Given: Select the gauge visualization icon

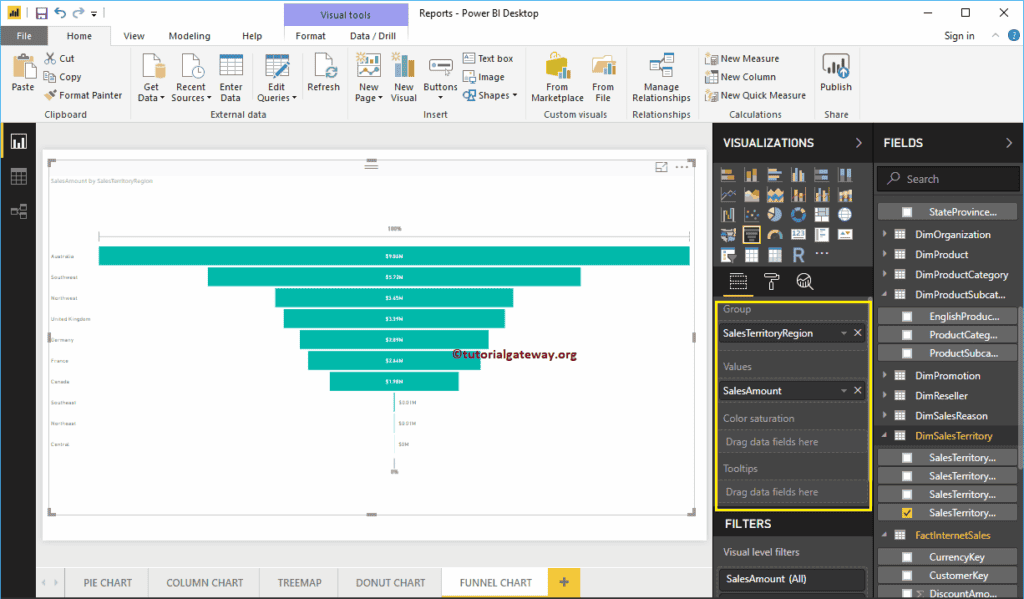Looking at the screenshot, I should pos(775,235).
